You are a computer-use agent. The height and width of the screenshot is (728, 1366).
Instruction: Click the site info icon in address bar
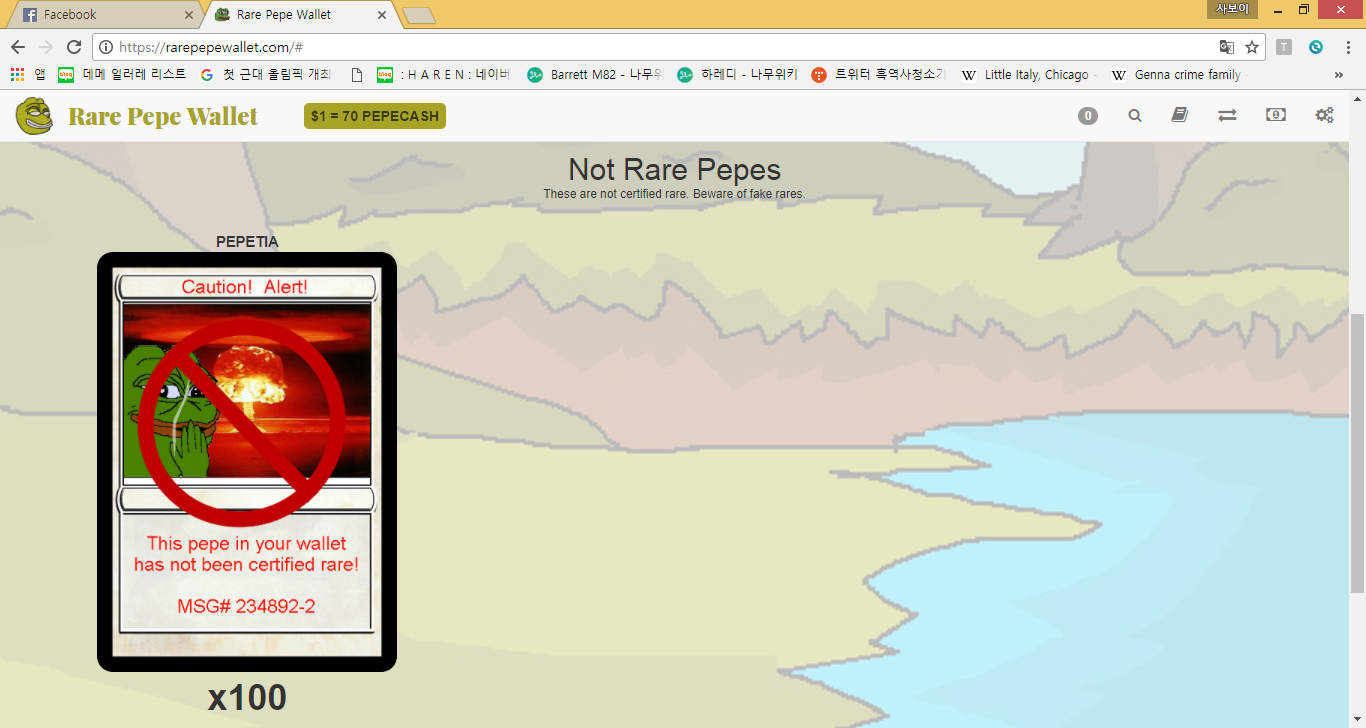click(106, 47)
